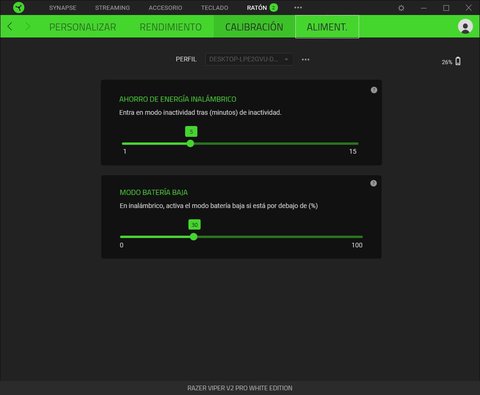
Task: Minimize the Razer Synapse window
Action: (x=424, y=8)
